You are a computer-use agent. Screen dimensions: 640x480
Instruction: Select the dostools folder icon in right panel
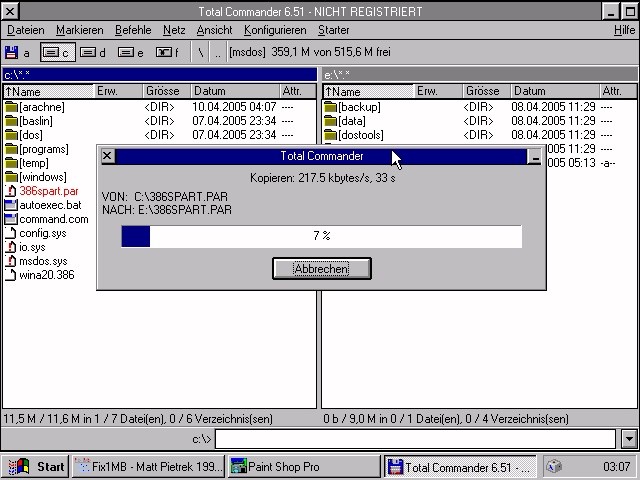coord(330,135)
